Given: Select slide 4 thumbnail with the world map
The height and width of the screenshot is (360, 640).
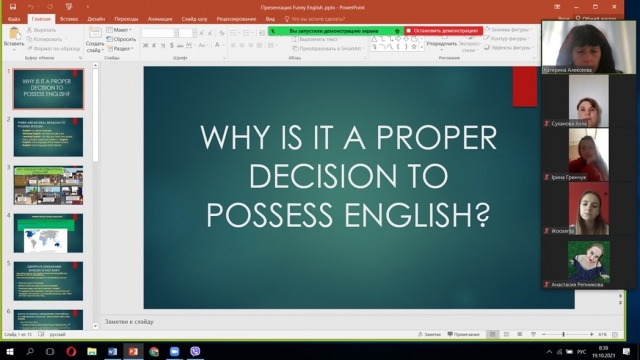Looking at the screenshot, I should (x=48, y=233).
